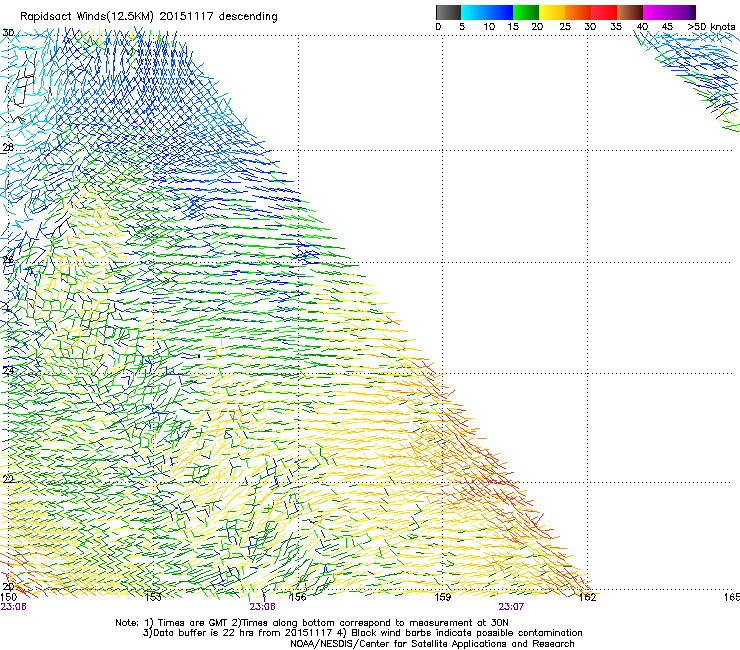Click the purple "23:07" time stamp
The image size is (740, 650).
(x=511, y=607)
